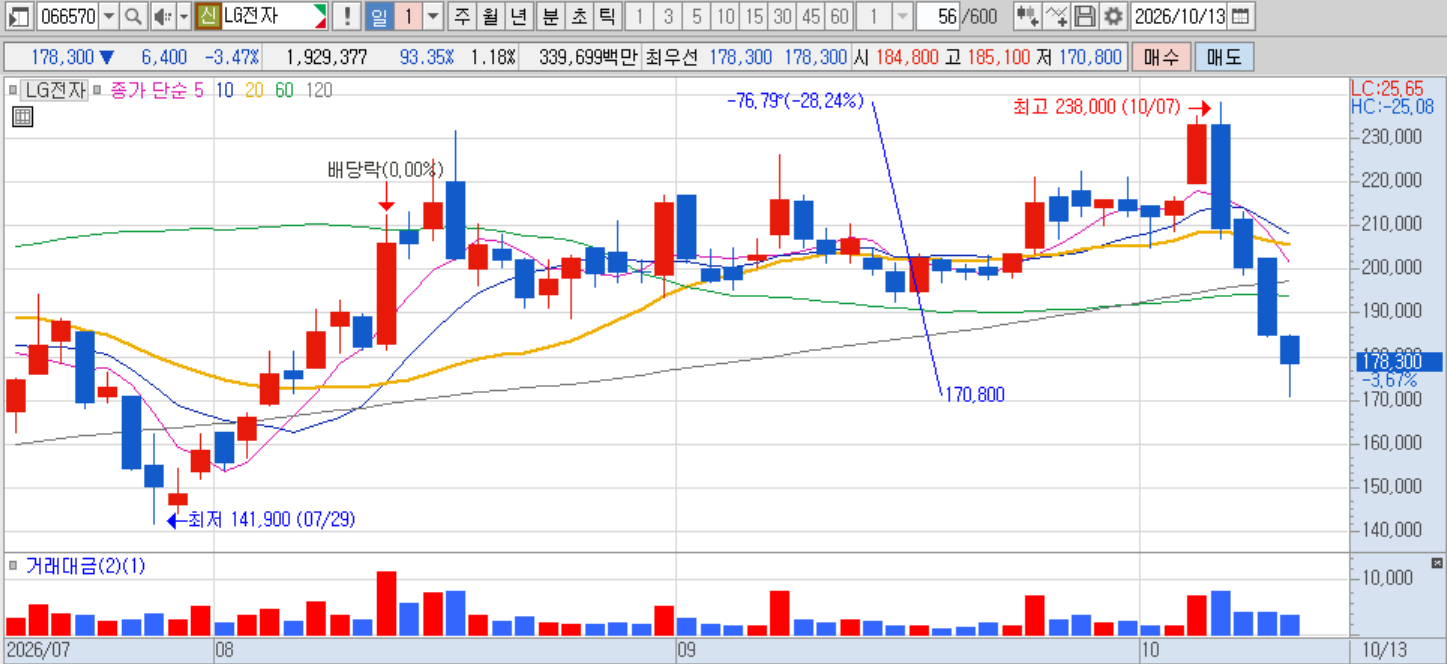Open the disabled interval dropdown after 60

point(902,16)
